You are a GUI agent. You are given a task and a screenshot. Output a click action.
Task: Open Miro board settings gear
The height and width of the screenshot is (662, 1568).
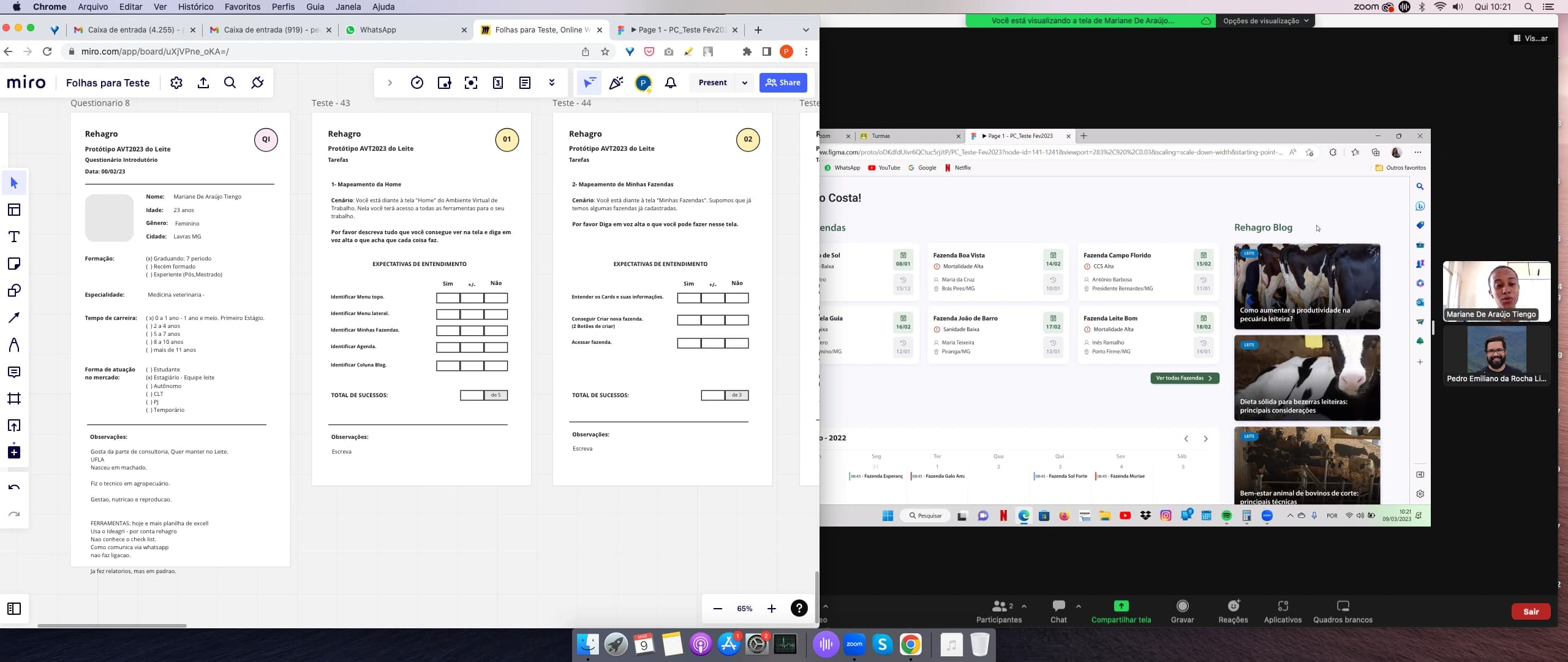[176, 83]
